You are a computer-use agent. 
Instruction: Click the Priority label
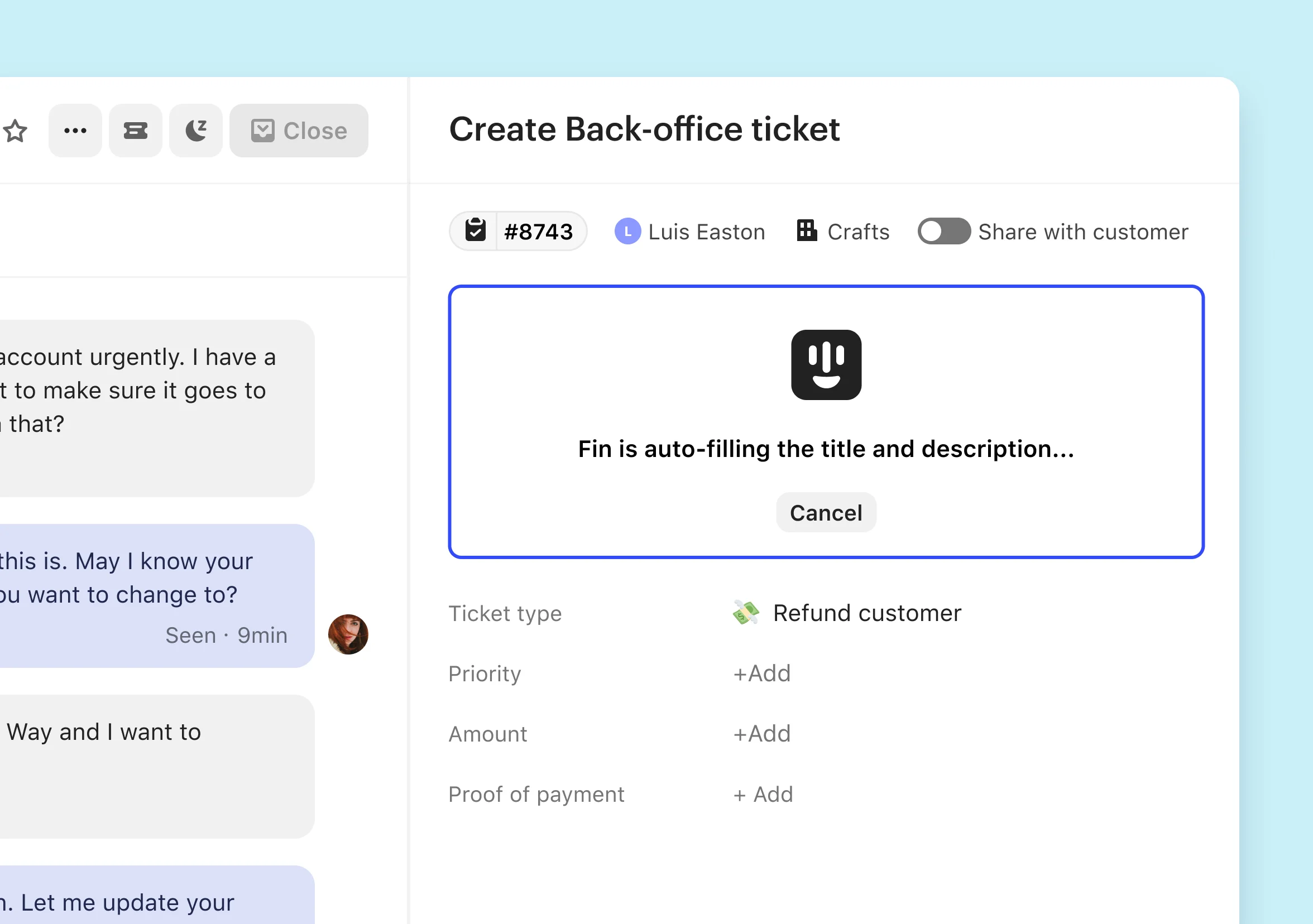click(x=485, y=674)
